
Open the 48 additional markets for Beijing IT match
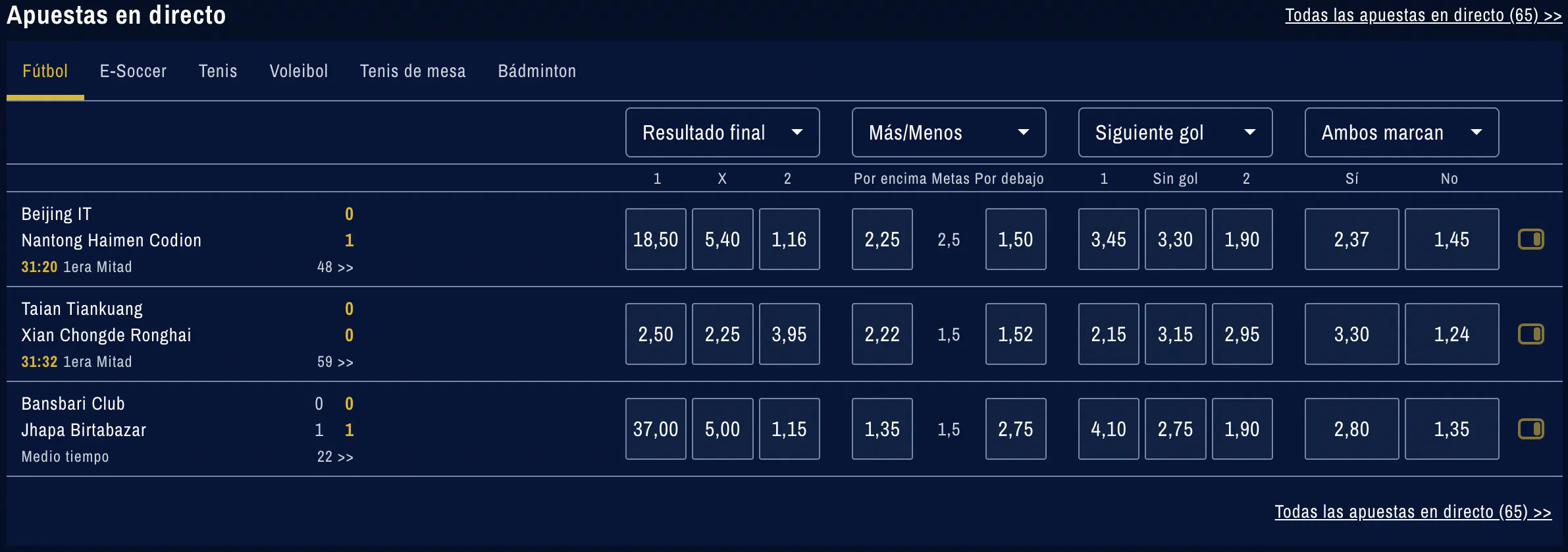pos(334,267)
